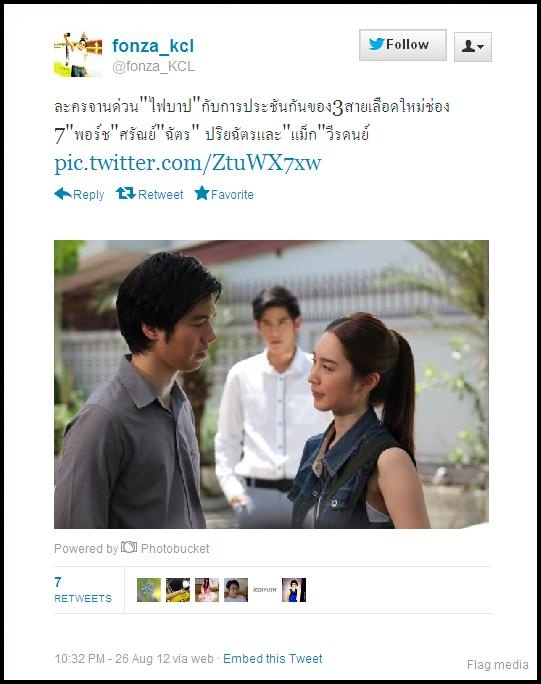Viewport: 541px width, 684px height.
Task: View the 7 Retweets count
Action: pyautogui.click(x=83, y=589)
